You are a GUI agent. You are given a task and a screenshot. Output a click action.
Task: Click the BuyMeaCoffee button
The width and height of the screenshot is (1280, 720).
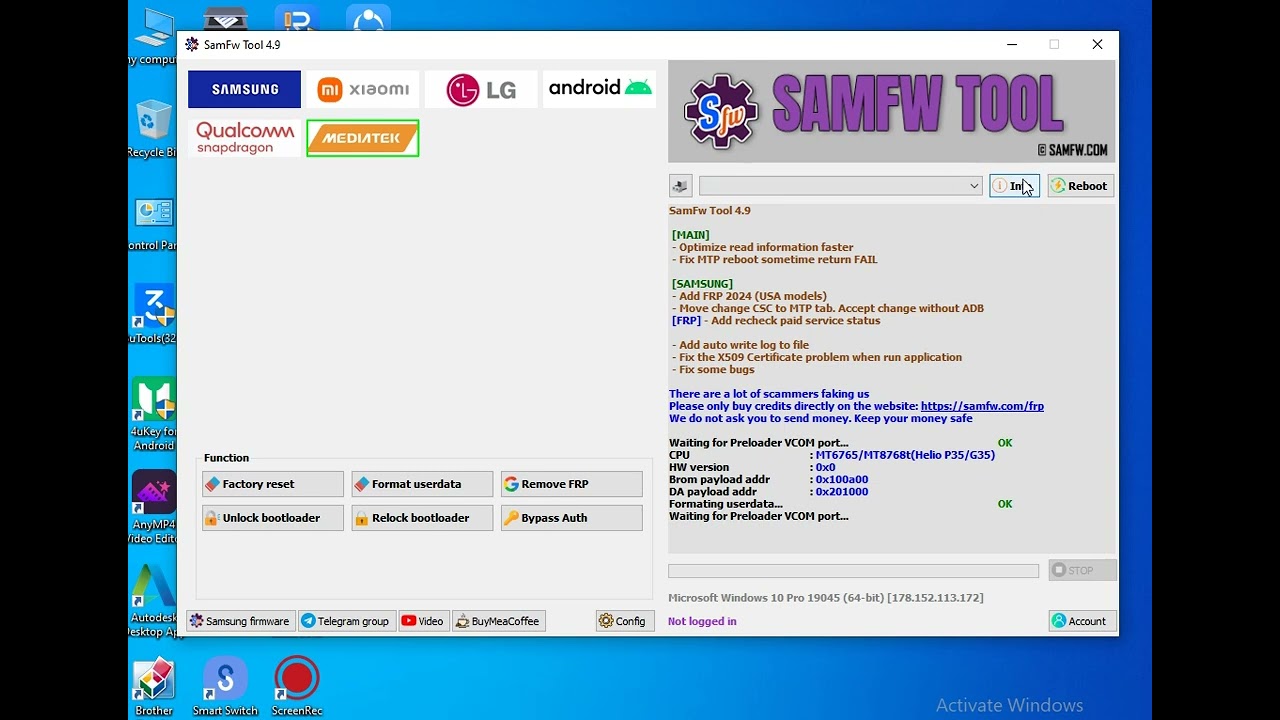pyautogui.click(x=498, y=621)
